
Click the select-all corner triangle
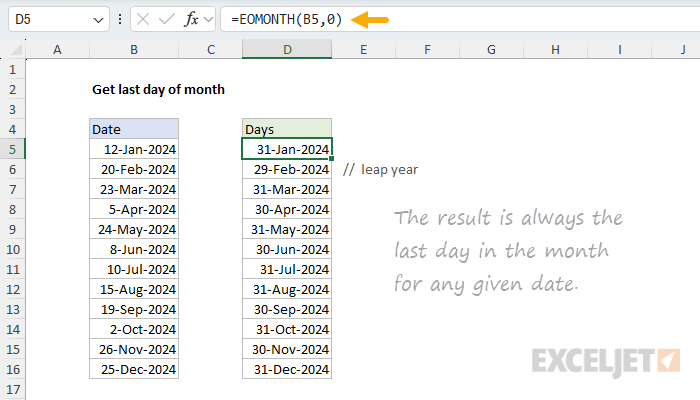coord(16,49)
